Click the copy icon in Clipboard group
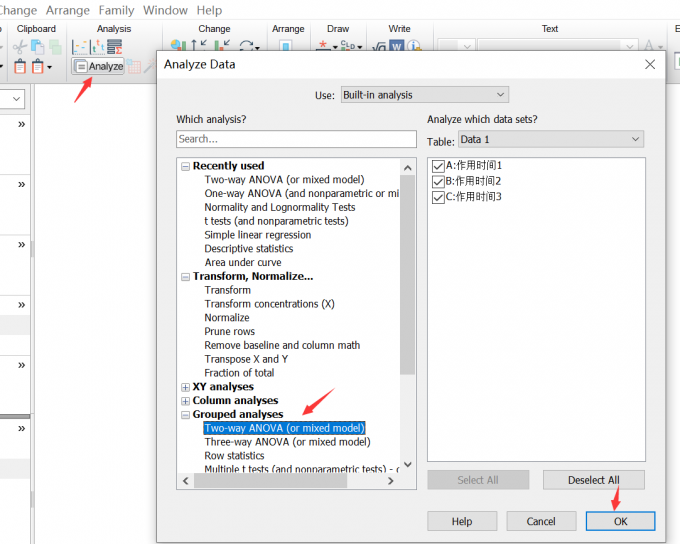The height and width of the screenshot is (544, 680). click(x=38, y=46)
